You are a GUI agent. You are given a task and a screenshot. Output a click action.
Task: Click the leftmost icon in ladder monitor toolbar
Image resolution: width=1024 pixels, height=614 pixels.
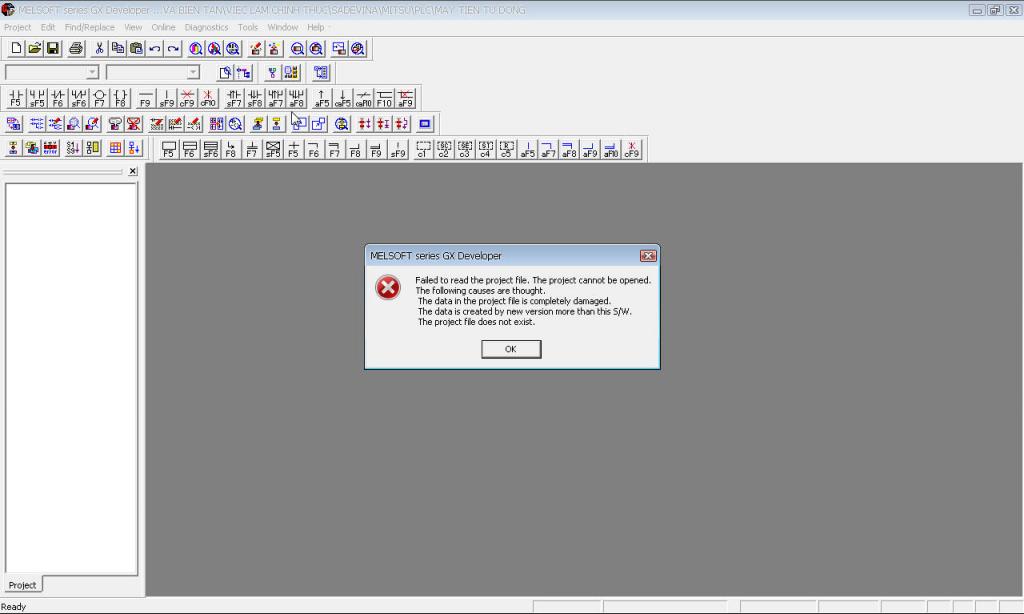[13, 123]
